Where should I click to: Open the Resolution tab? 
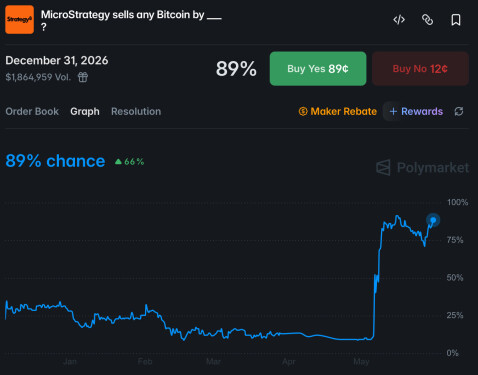pos(136,111)
